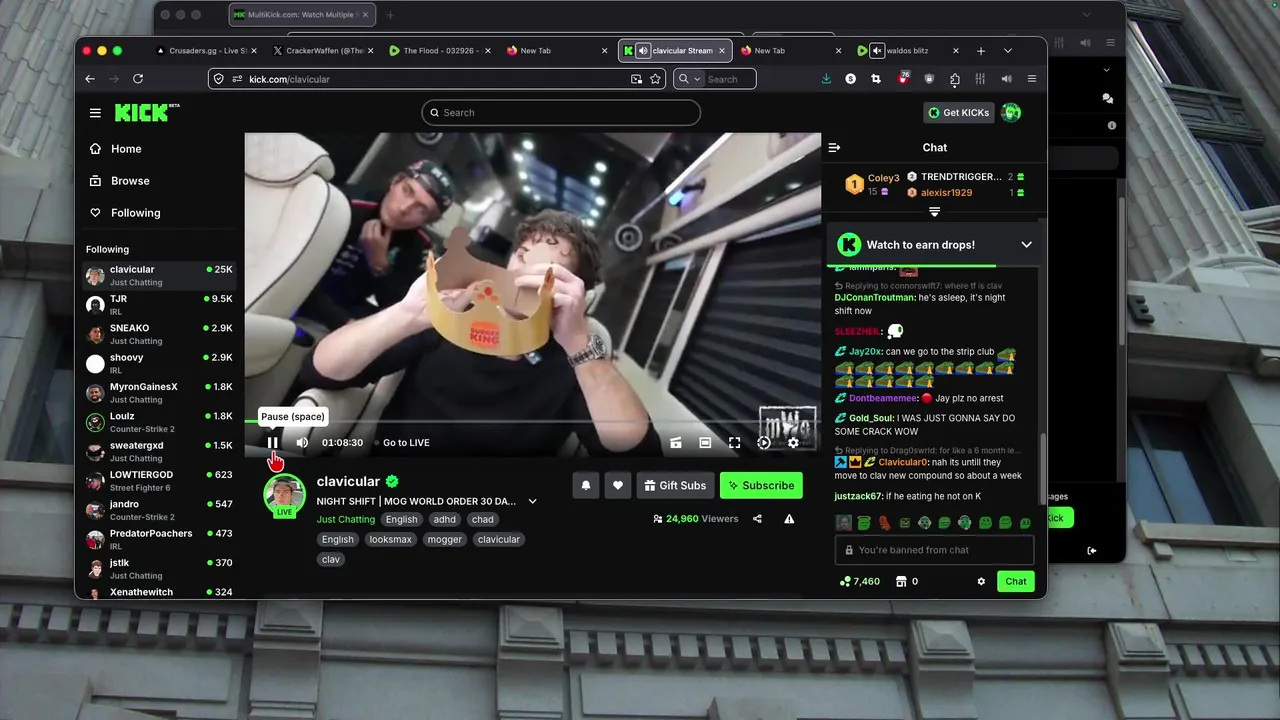Bookmark this page with the star
The height and width of the screenshot is (720, 1280).
(656, 79)
